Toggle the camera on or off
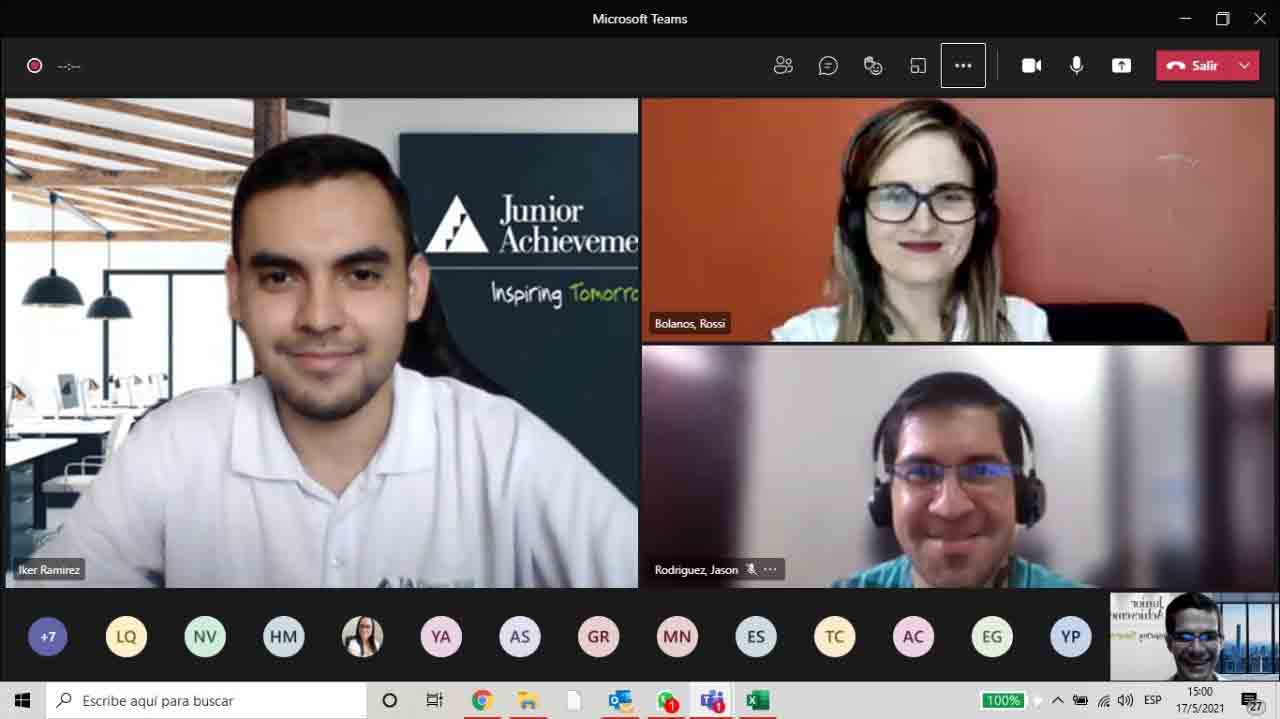Viewport: 1280px width, 719px height. point(1031,66)
